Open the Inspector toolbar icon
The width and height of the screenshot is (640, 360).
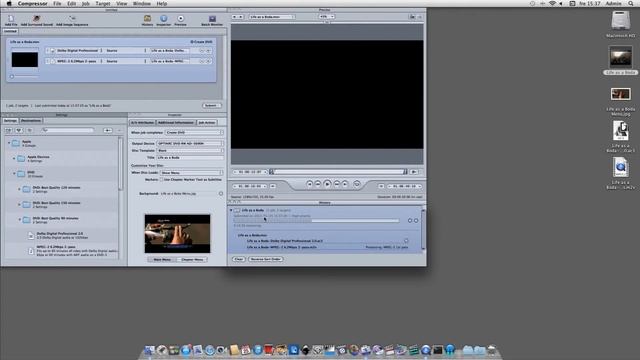pos(164,19)
